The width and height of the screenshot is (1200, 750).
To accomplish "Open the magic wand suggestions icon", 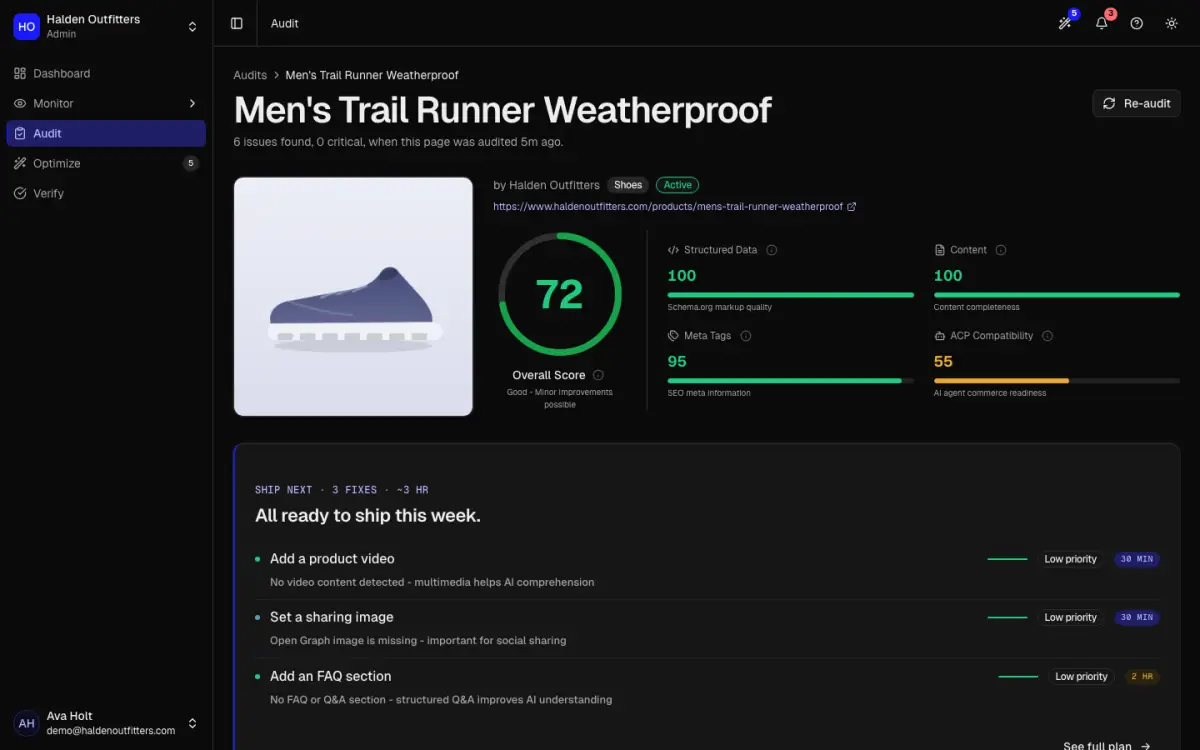I will pyautogui.click(x=1066, y=23).
